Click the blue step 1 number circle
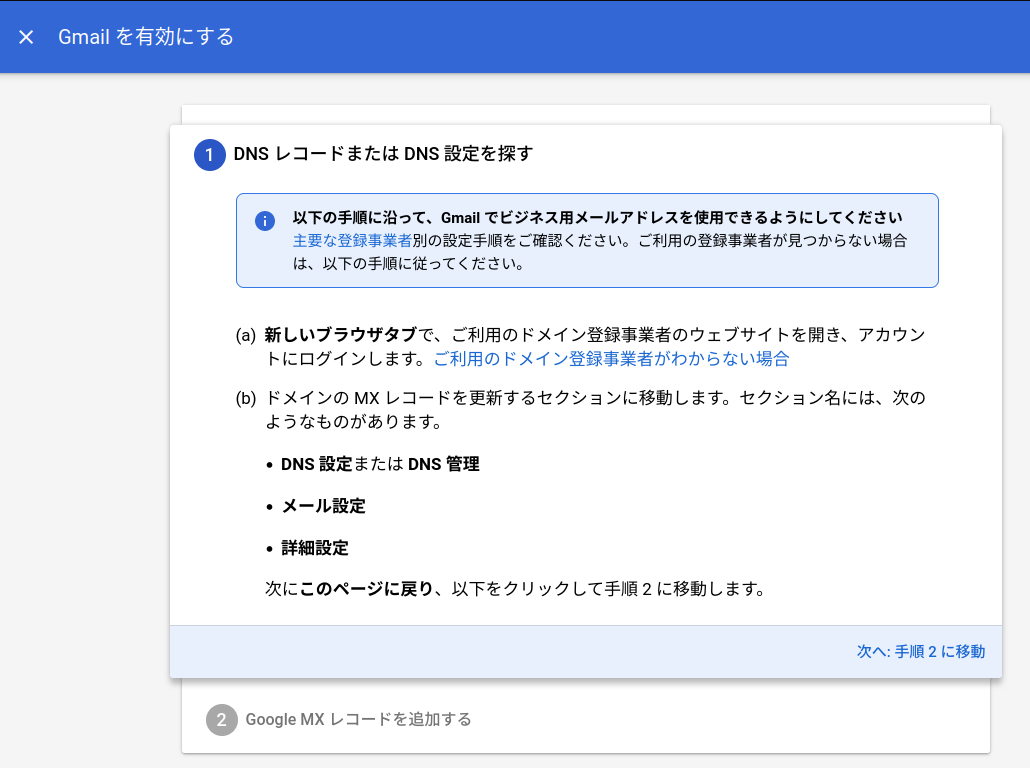Image resolution: width=1030 pixels, height=768 pixels. (x=209, y=155)
